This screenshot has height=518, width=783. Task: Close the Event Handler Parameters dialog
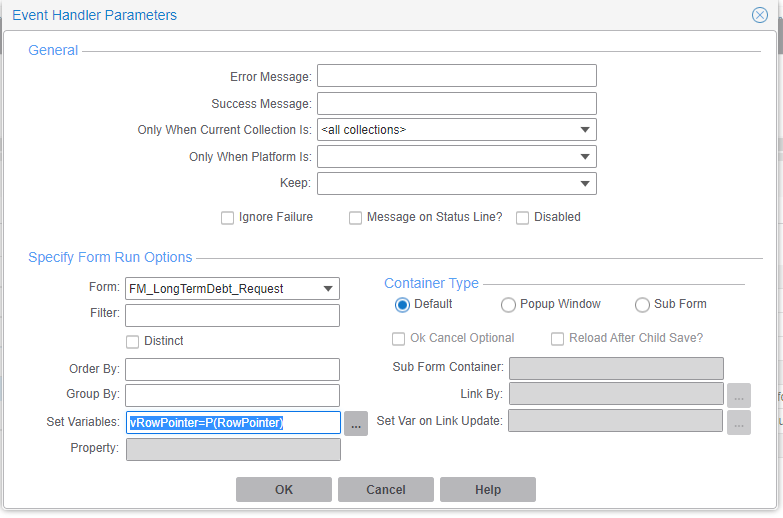[x=760, y=15]
